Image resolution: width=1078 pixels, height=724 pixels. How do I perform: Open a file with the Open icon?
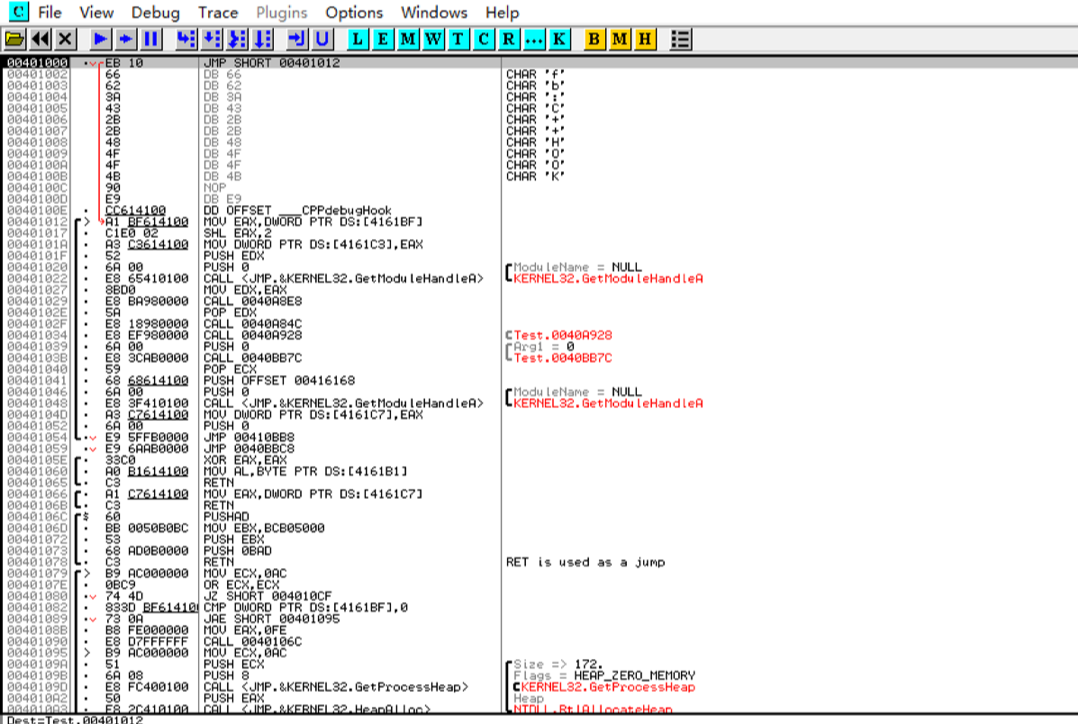click(x=17, y=39)
